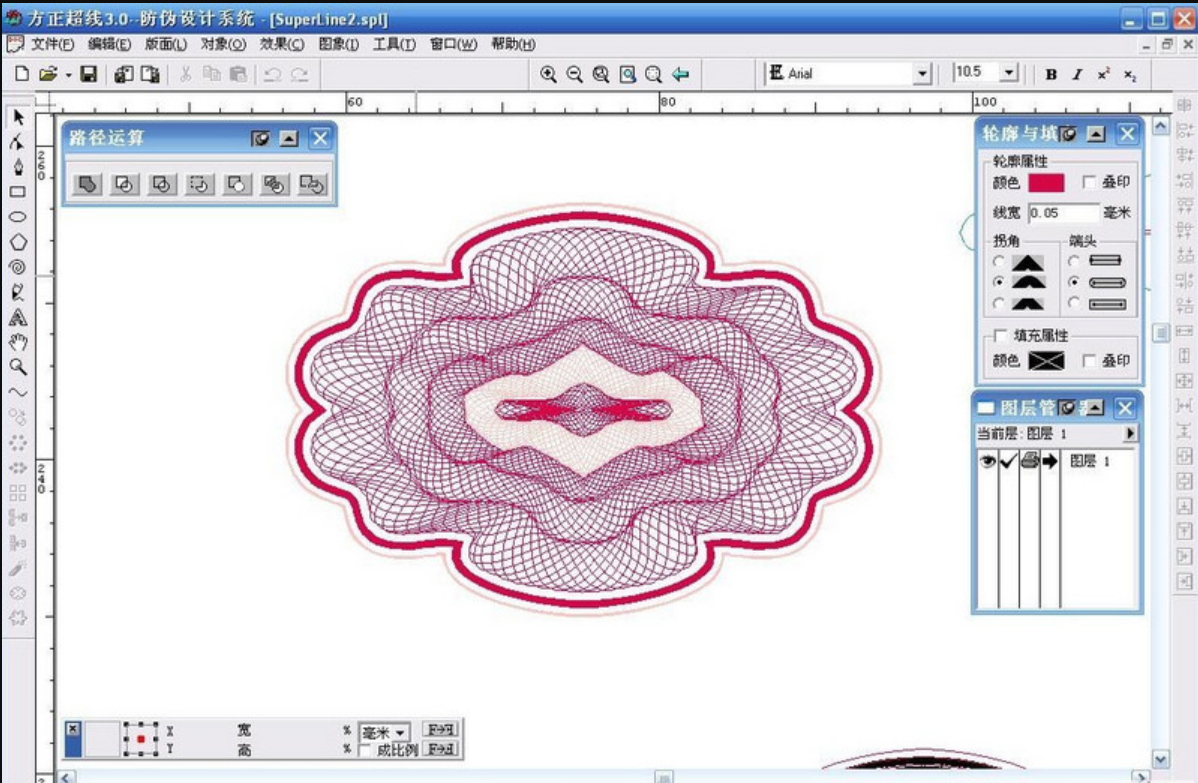Check the 成比例 proportional checkbox

pyautogui.click(x=365, y=750)
